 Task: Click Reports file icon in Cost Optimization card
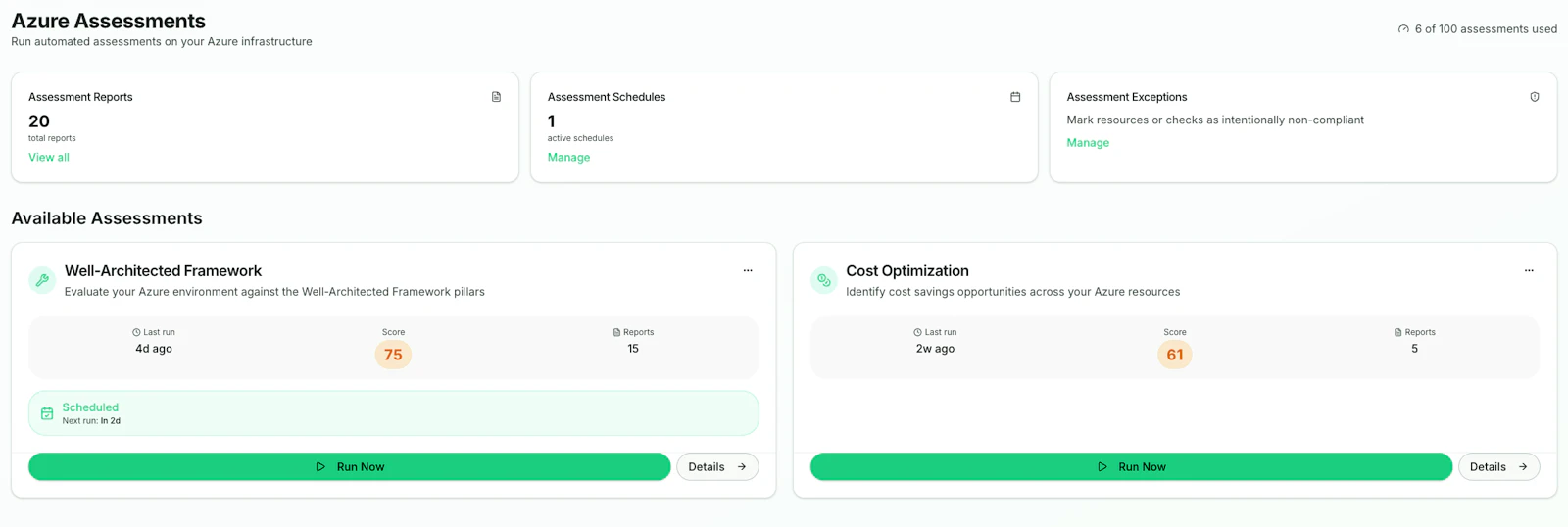click(x=1398, y=332)
